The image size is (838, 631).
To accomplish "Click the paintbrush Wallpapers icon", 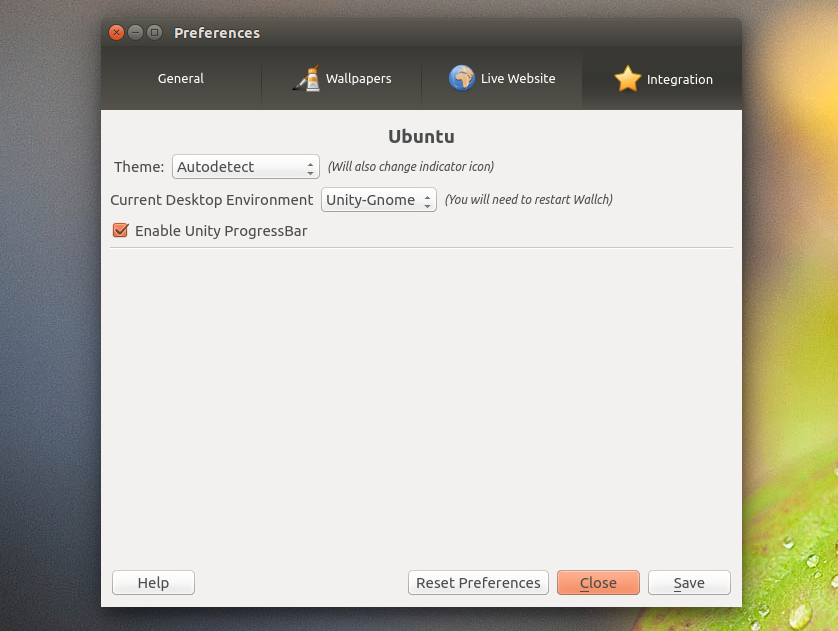I will (307, 78).
